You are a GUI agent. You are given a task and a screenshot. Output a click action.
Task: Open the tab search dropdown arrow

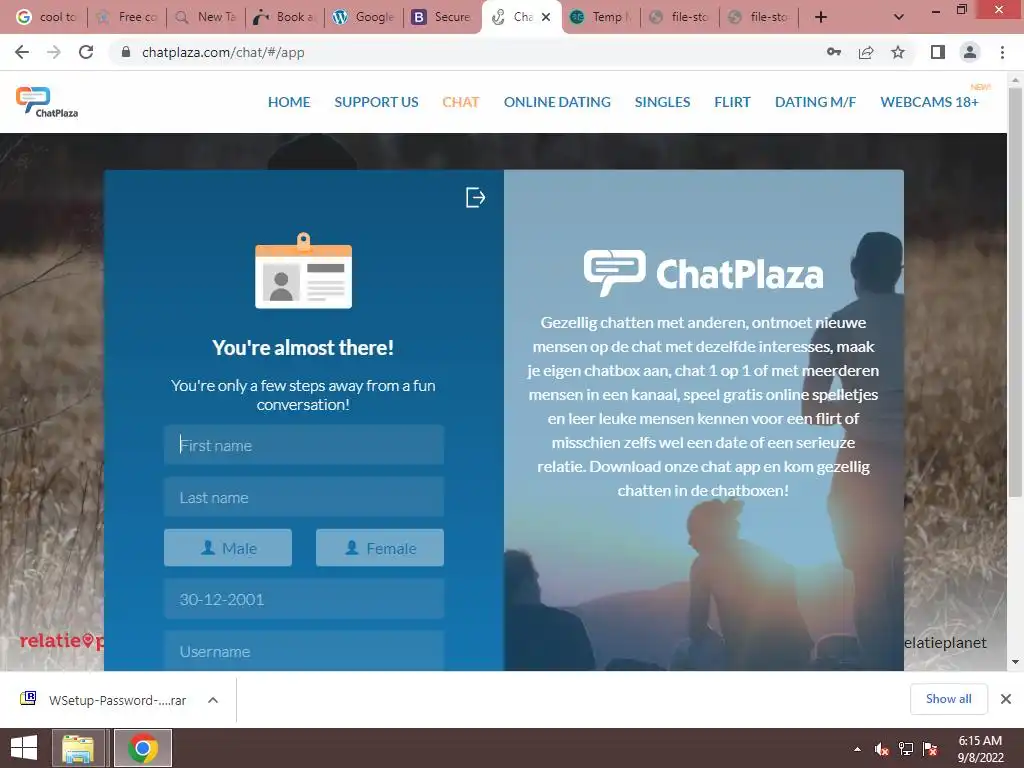(x=899, y=17)
